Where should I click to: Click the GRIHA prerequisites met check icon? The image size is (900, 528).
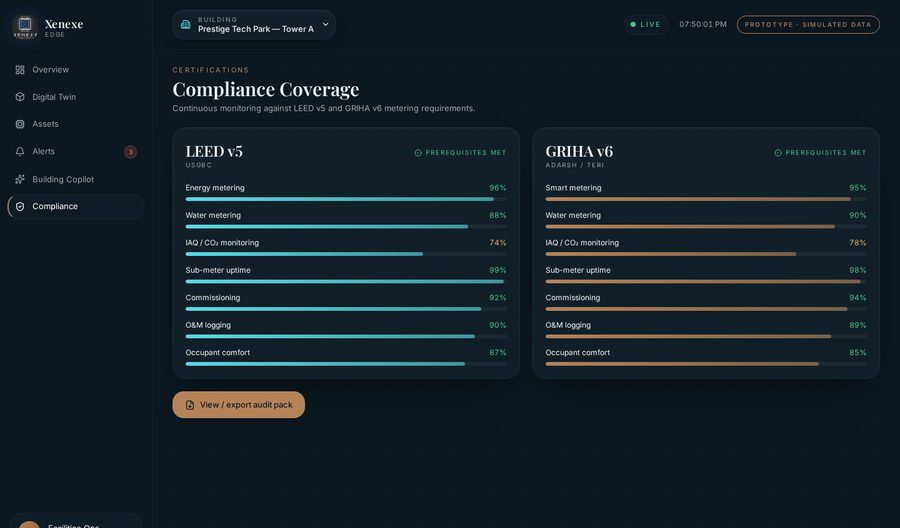[x=778, y=153]
